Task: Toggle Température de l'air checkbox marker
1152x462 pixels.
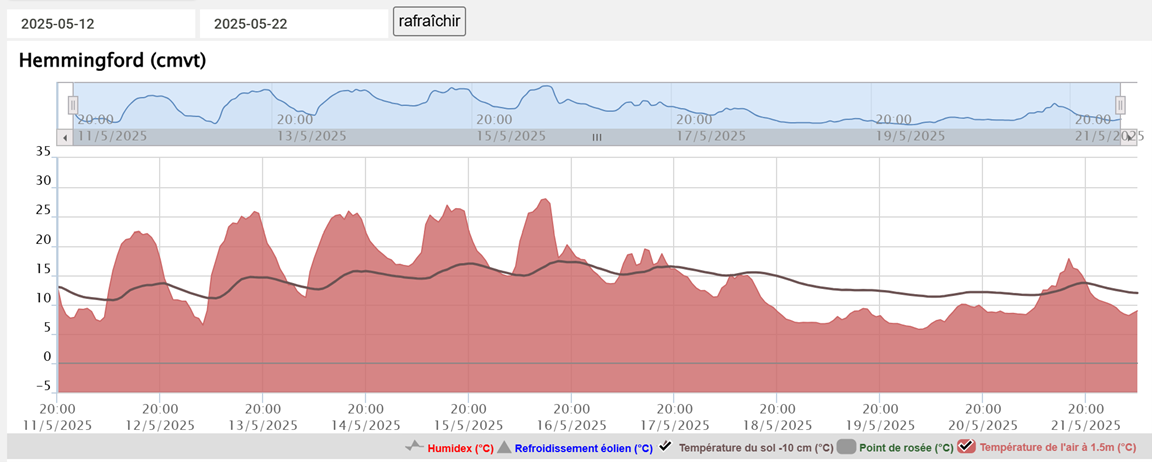Action: tap(967, 447)
